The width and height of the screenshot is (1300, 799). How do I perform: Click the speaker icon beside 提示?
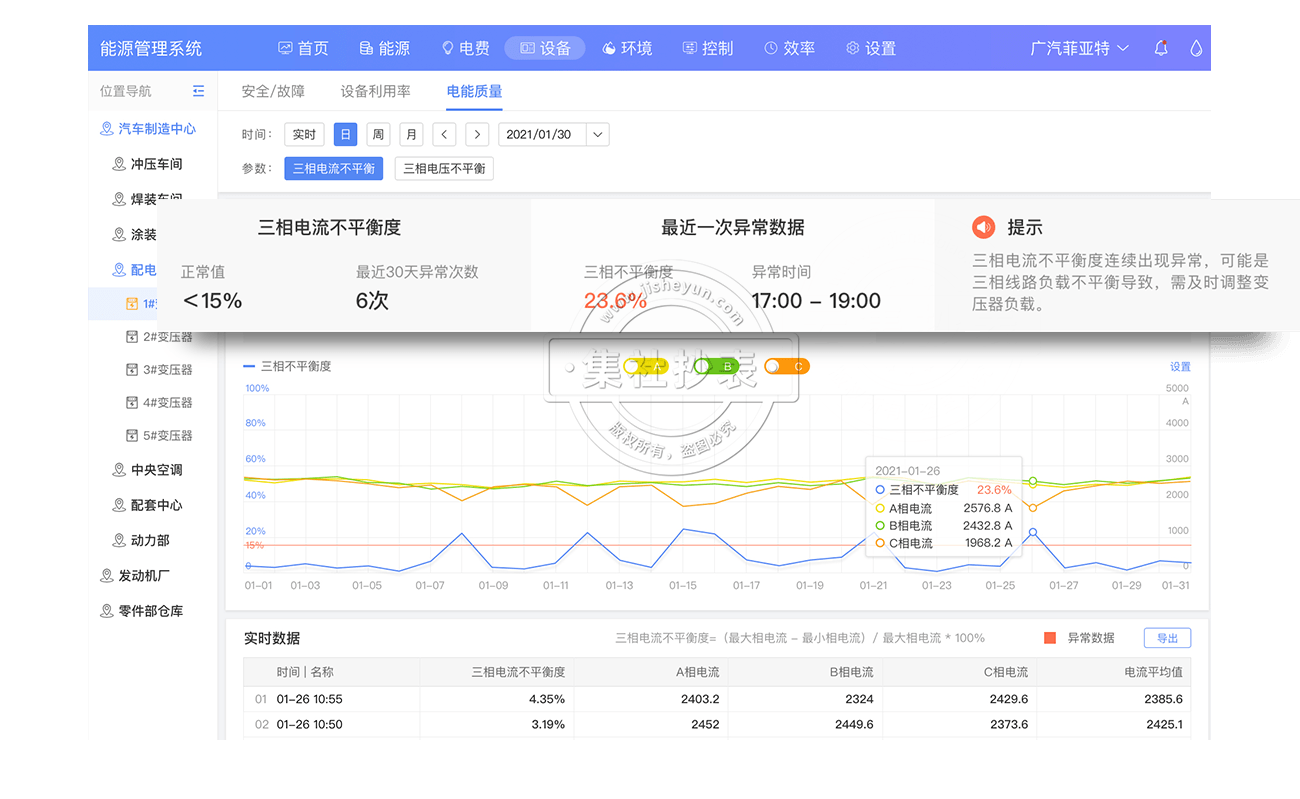984,227
